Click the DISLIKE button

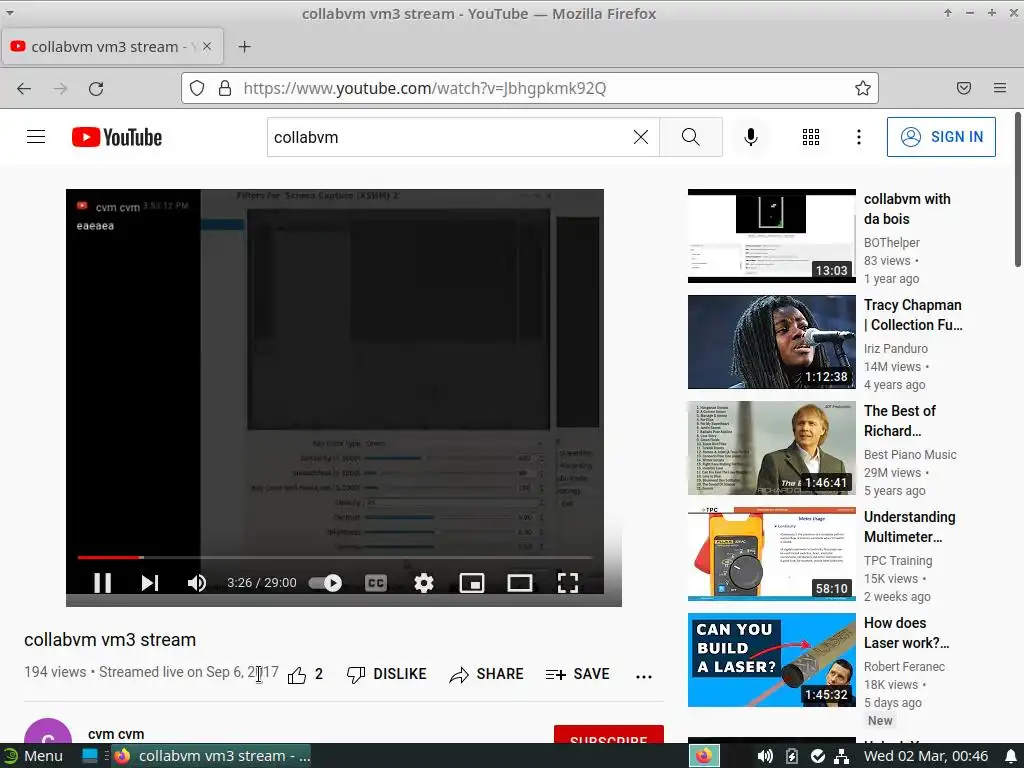[386, 674]
